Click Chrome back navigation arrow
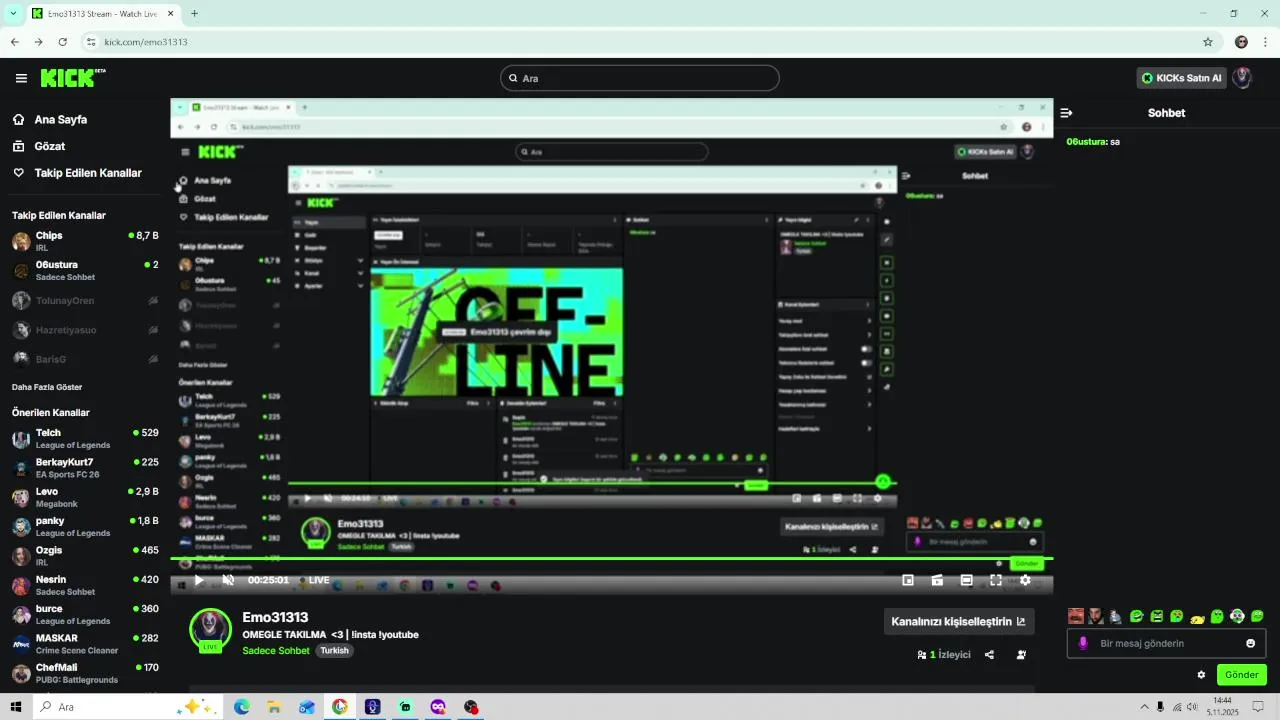 point(14,42)
